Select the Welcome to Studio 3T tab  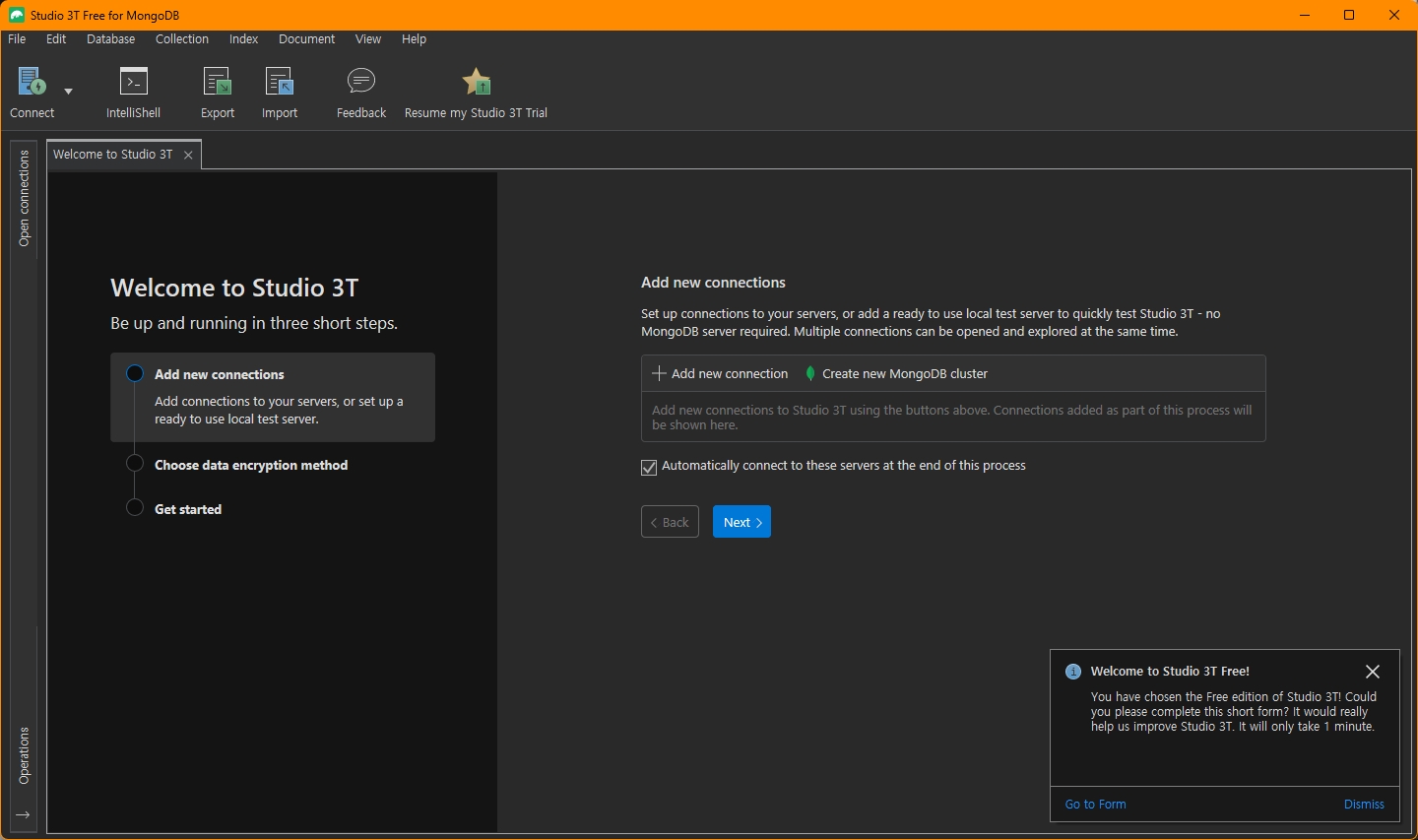tap(113, 155)
